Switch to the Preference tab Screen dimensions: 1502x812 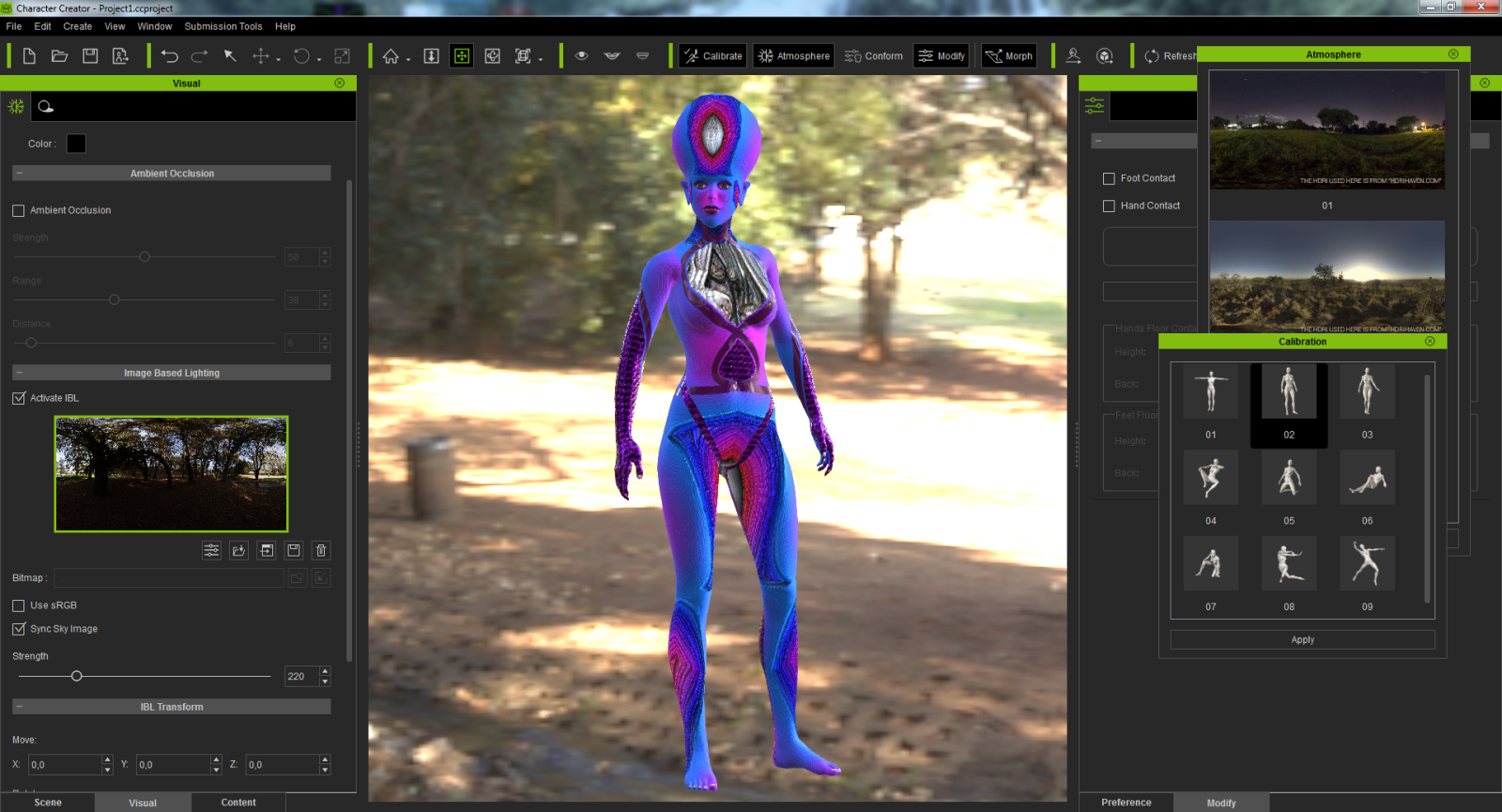pos(1126,803)
